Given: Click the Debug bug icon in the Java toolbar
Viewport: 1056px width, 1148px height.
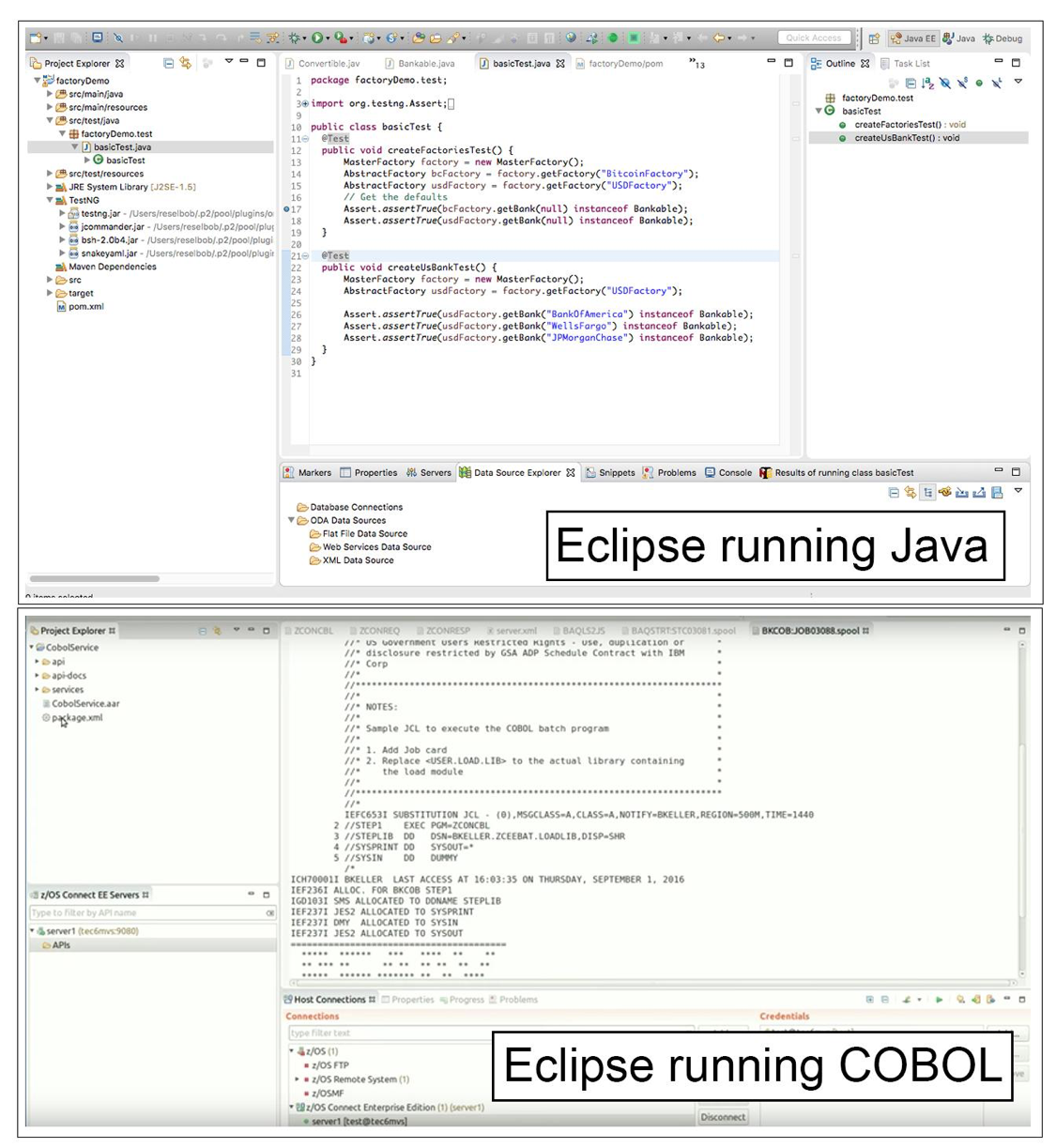Looking at the screenshot, I should [x=295, y=38].
